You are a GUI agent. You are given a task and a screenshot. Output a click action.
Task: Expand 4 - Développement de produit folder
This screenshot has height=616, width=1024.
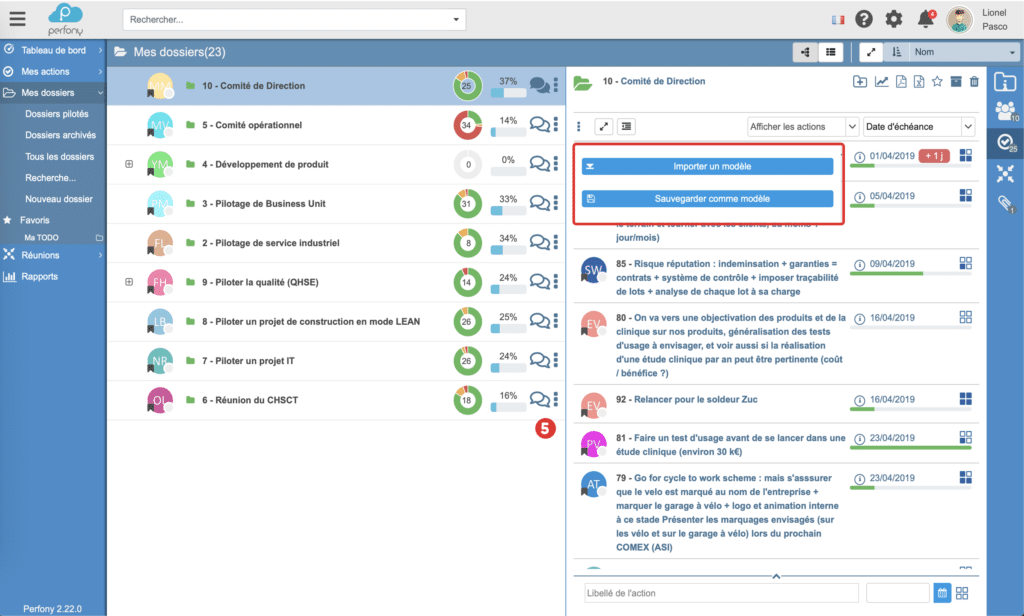[129, 164]
